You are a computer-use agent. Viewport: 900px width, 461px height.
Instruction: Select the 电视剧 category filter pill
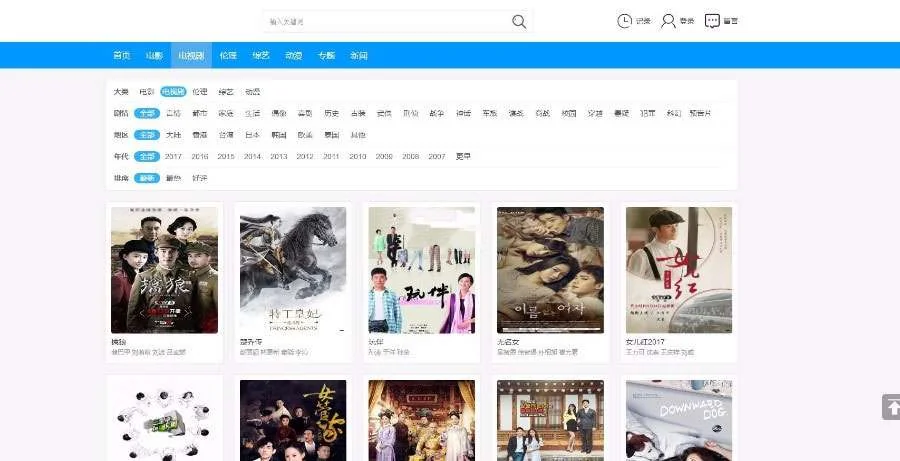(x=174, y=92)
